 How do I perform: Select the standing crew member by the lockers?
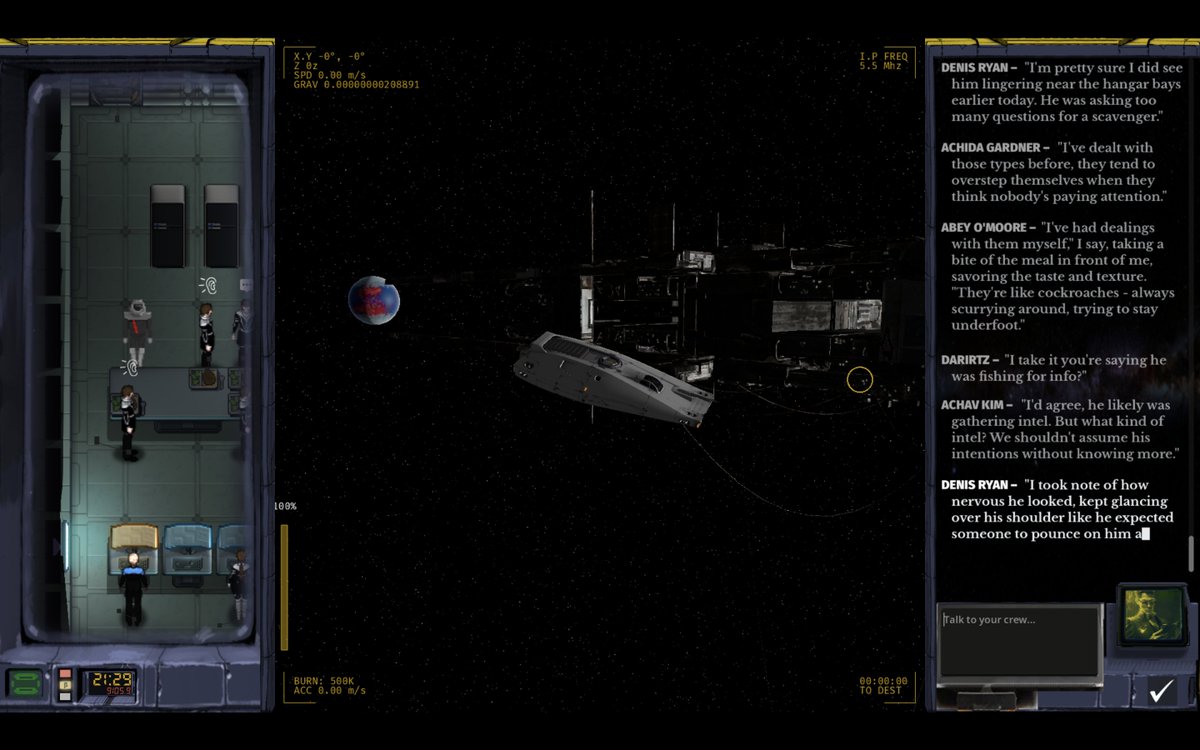(x=207, y=334)
